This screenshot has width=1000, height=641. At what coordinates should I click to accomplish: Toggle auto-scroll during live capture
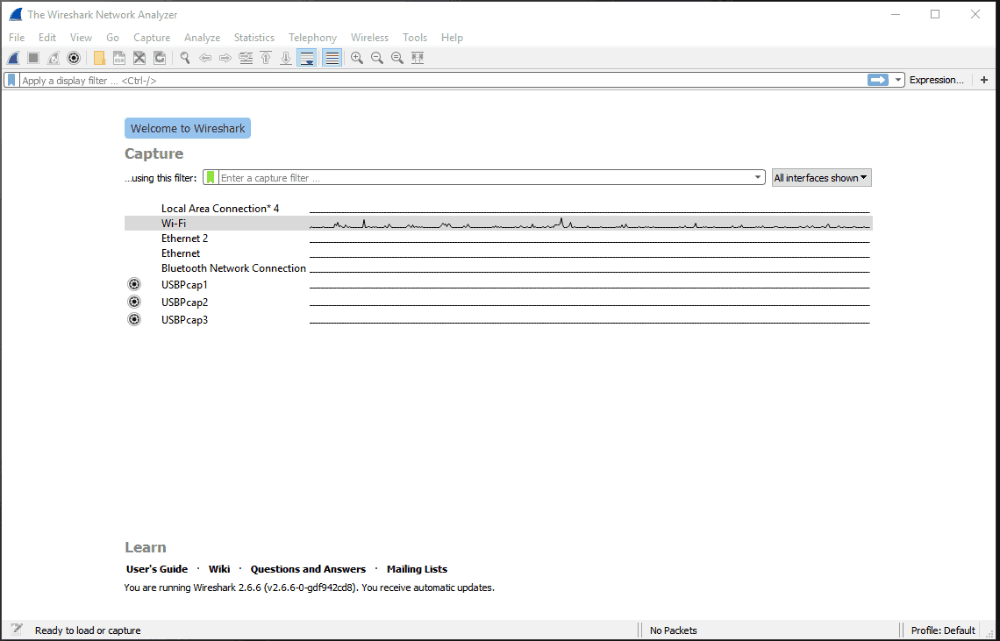coord(307,58)
